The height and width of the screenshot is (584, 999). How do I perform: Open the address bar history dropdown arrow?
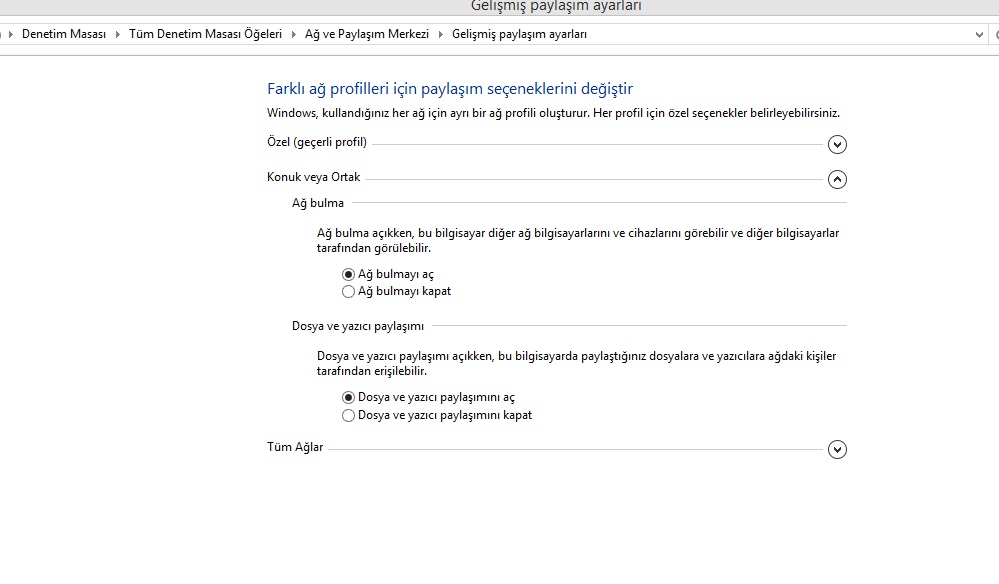[979, 34]
